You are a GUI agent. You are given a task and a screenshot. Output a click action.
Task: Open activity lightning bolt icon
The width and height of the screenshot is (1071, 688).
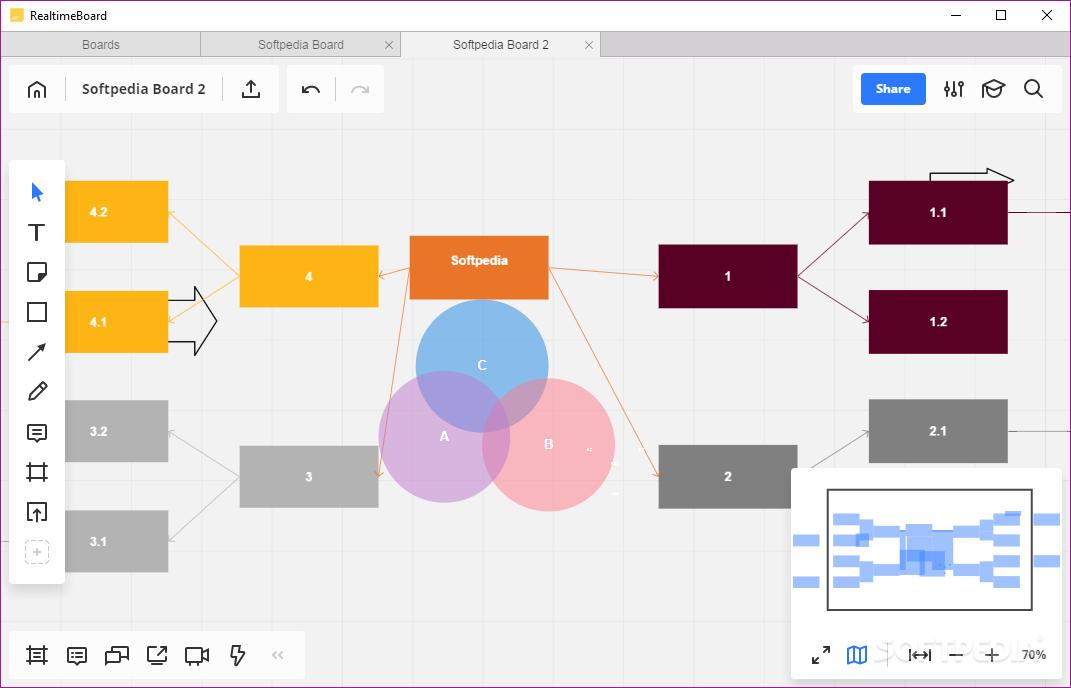pyautogui.click(x=237, y=655)
